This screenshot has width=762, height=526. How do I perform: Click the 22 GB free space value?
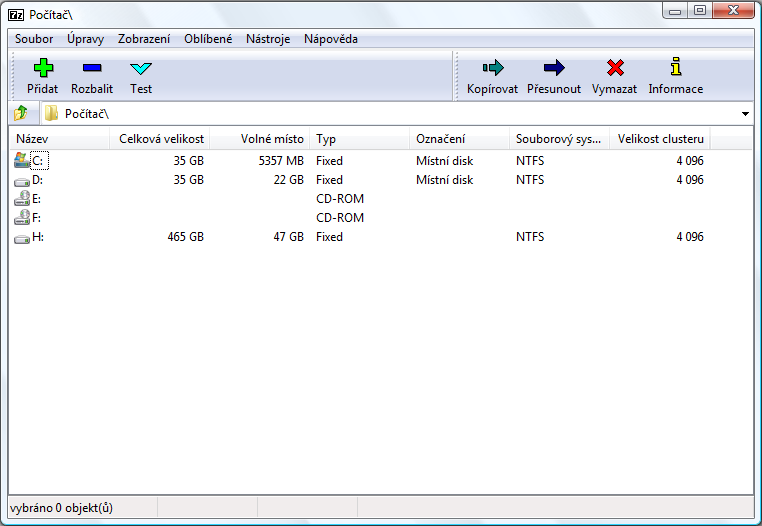pyautogui.click(x=289, y=180)
